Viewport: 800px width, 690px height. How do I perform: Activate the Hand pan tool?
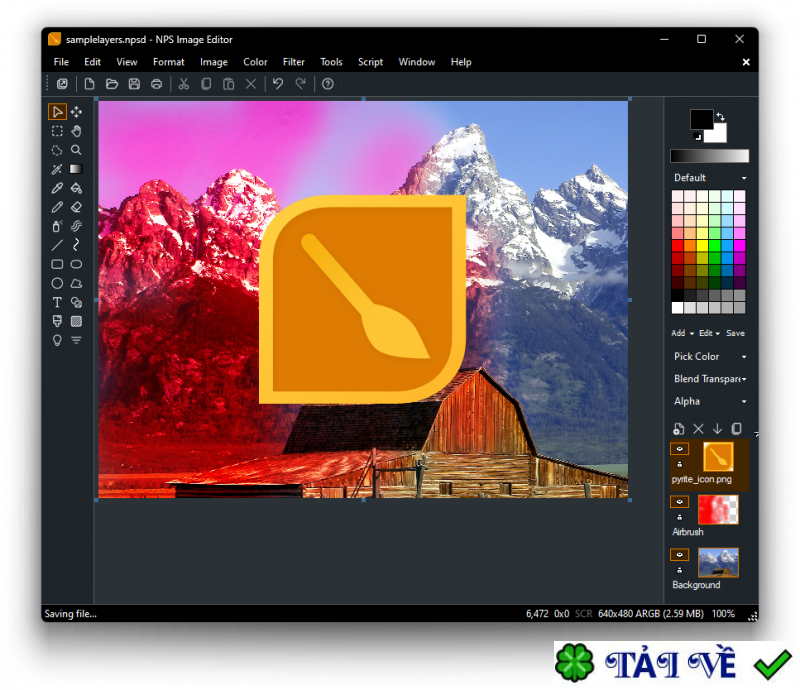[77, 131]
